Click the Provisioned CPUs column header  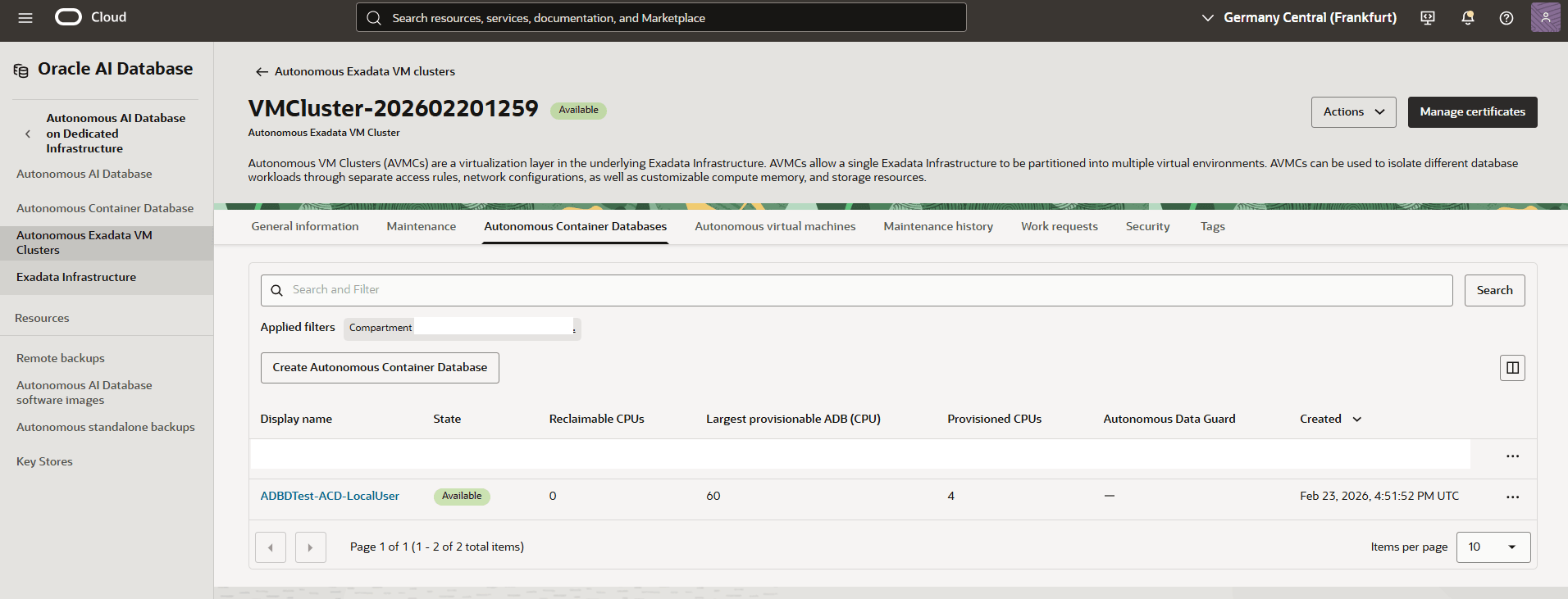[x=994, y=419]
